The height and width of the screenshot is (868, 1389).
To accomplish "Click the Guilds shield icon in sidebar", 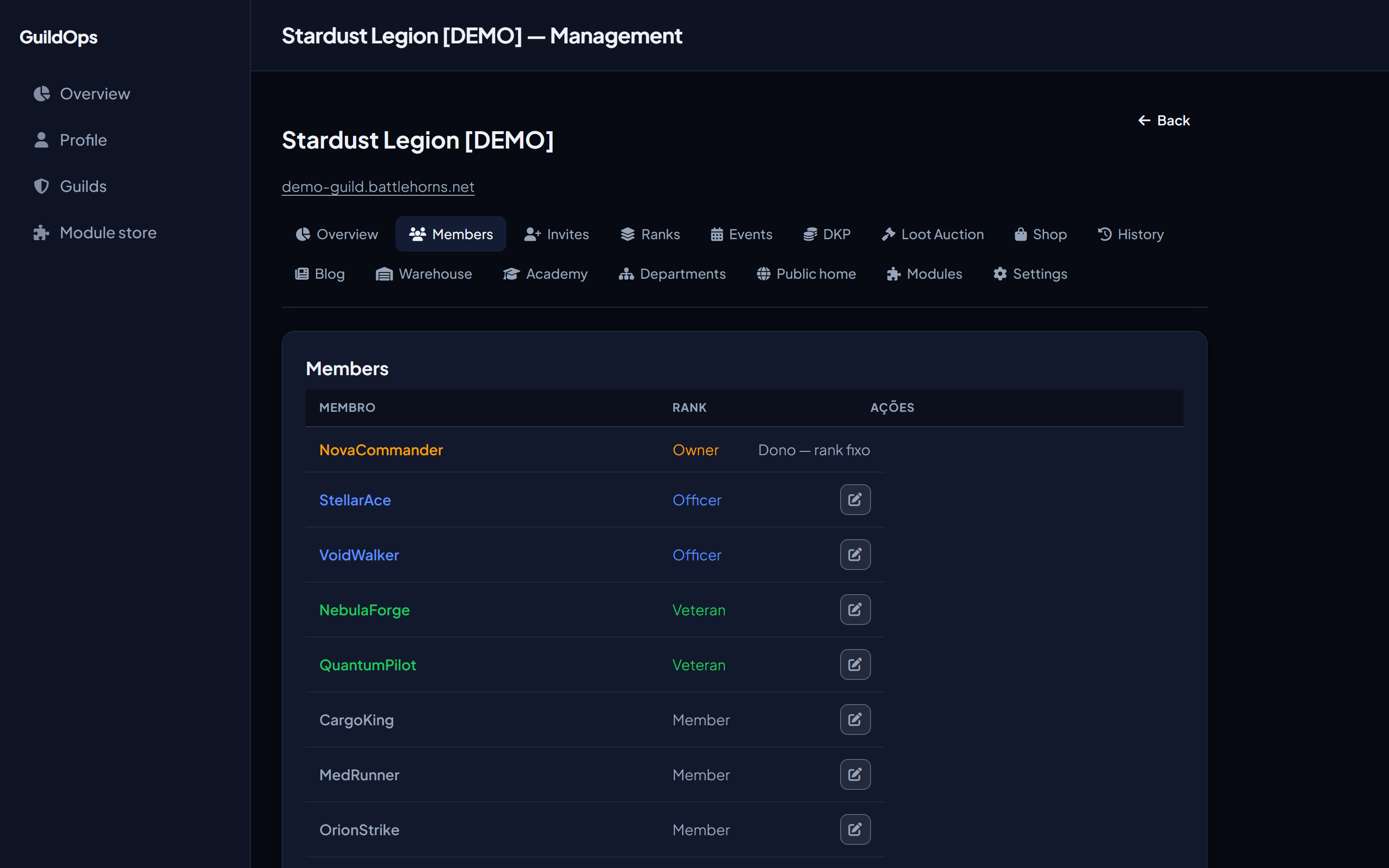I will [x=41, y=186].
